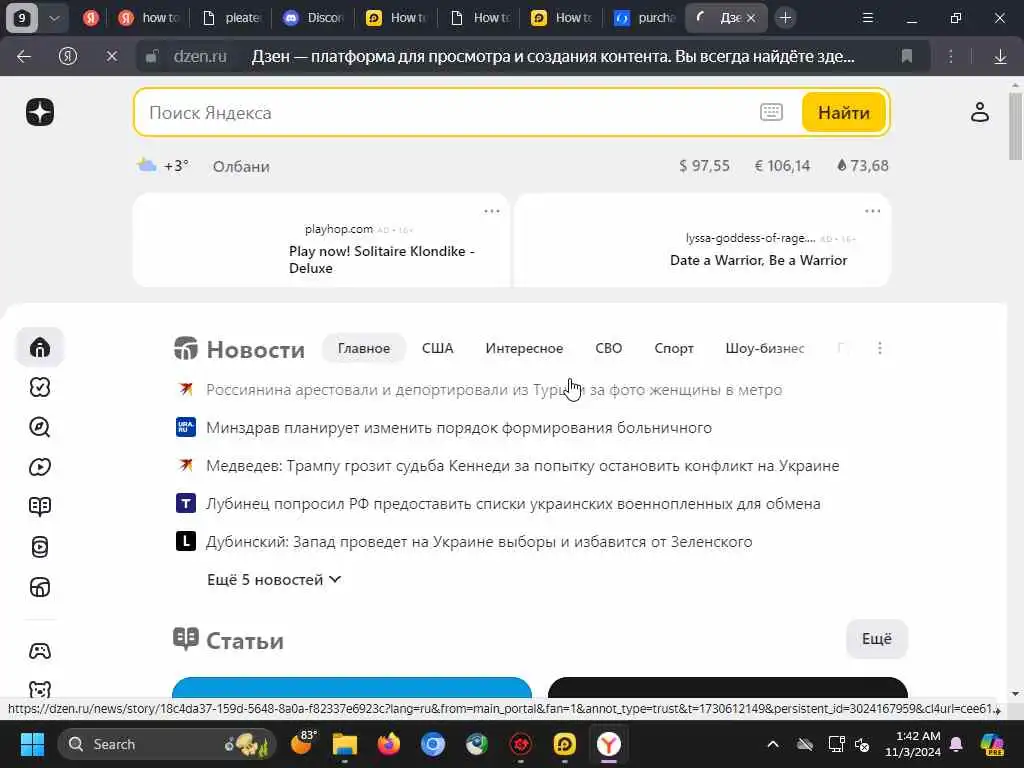Bookmark this page
The image size is (1024, 768).
906,57
